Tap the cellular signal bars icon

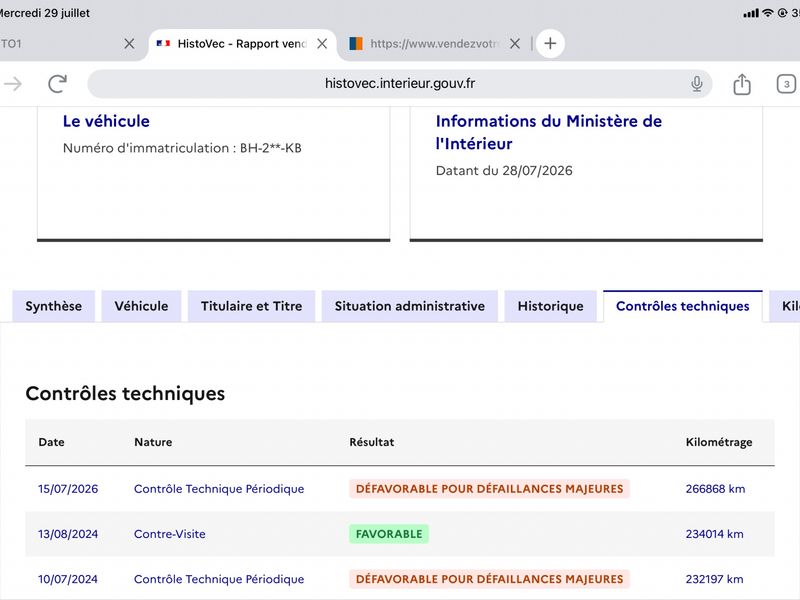[751, 13]
